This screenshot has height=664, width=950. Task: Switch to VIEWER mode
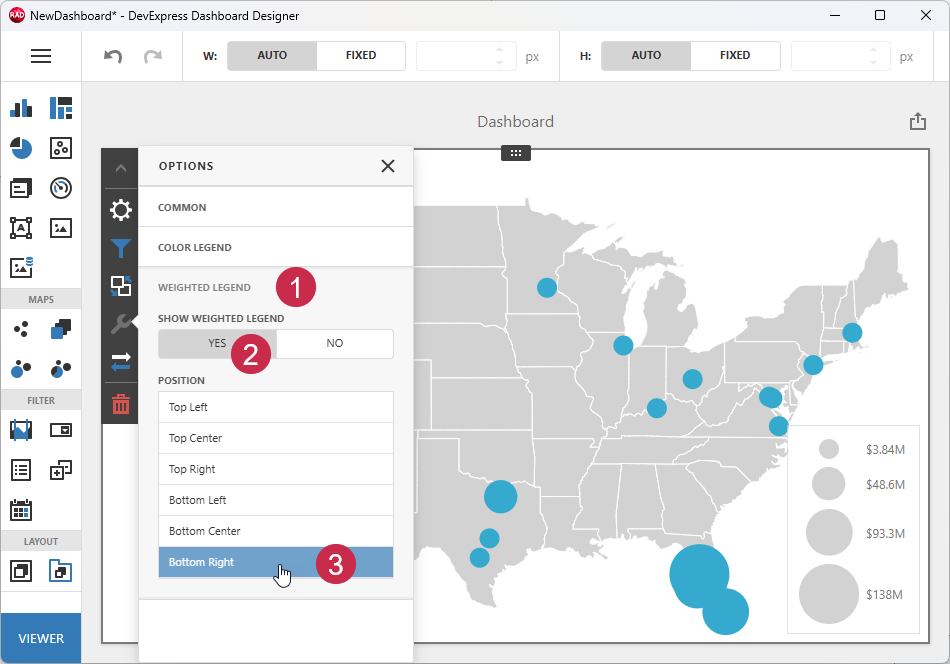[x=41, y=637]
